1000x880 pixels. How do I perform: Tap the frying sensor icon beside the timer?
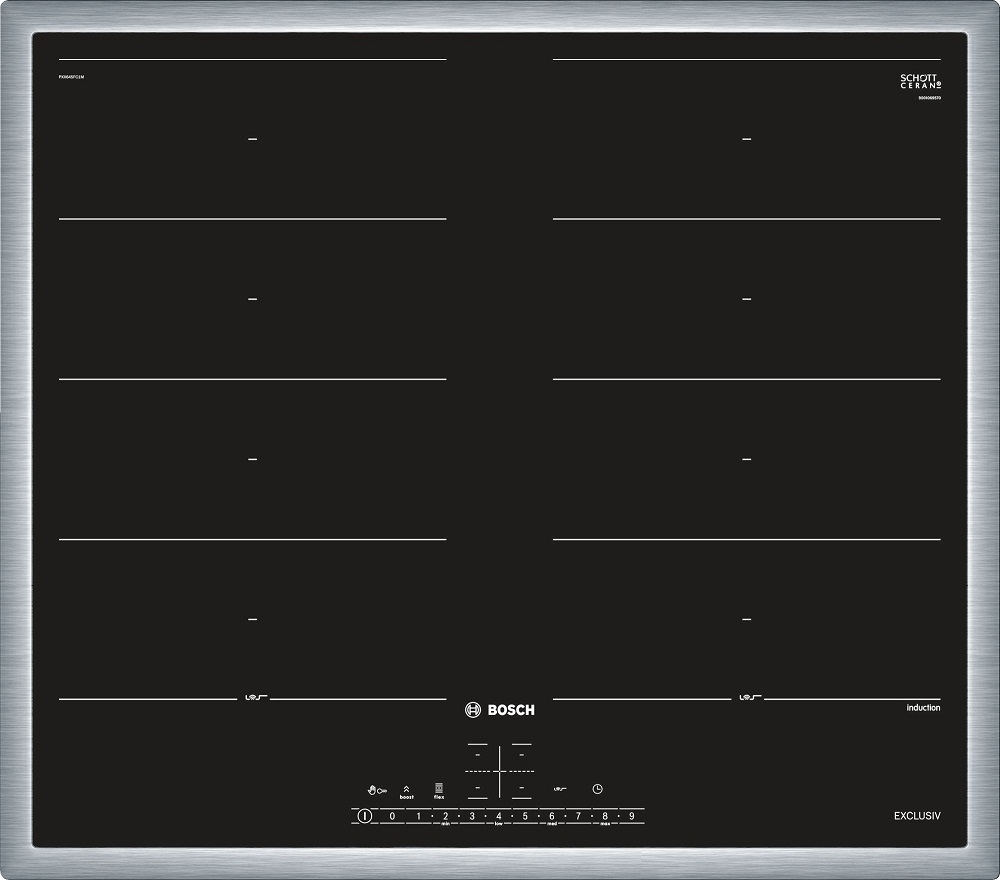coord(559,789)
